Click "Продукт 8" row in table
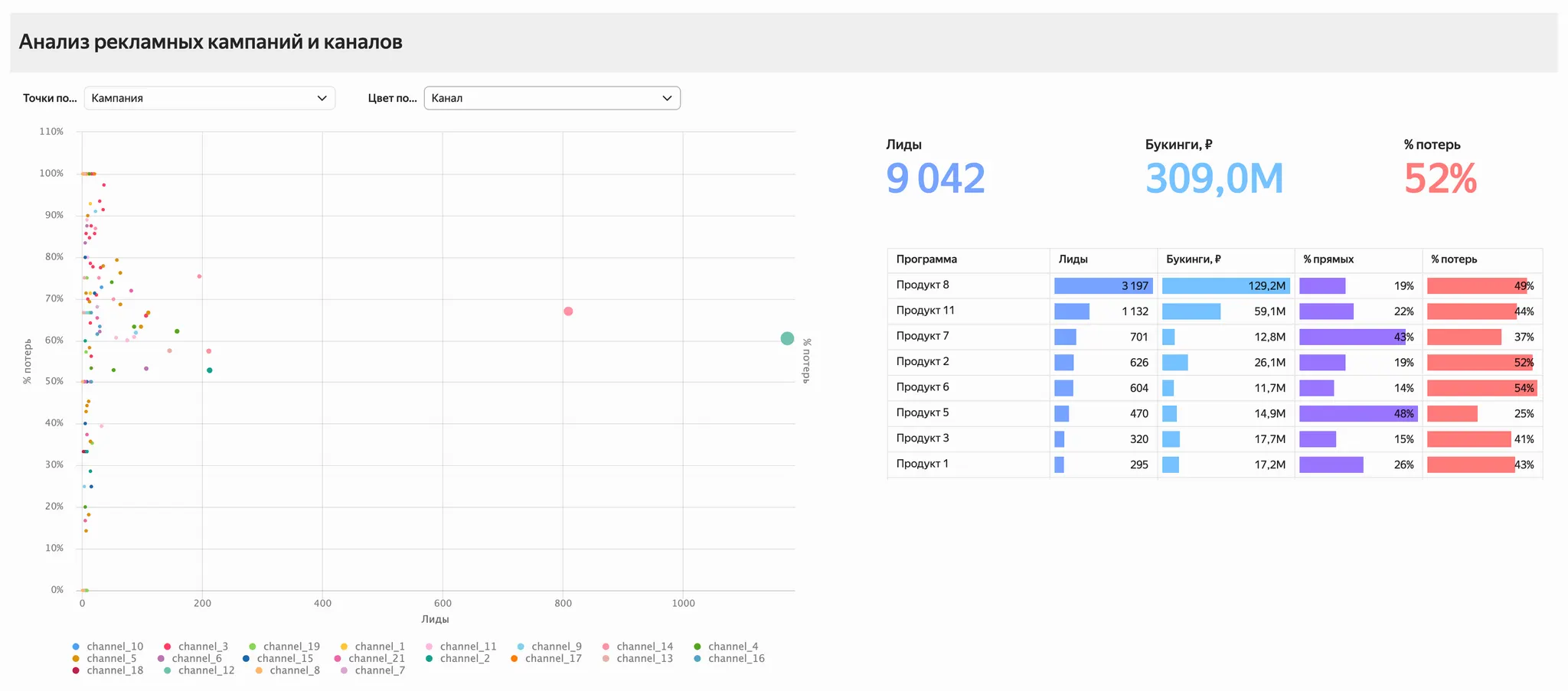 pos(923,285)
